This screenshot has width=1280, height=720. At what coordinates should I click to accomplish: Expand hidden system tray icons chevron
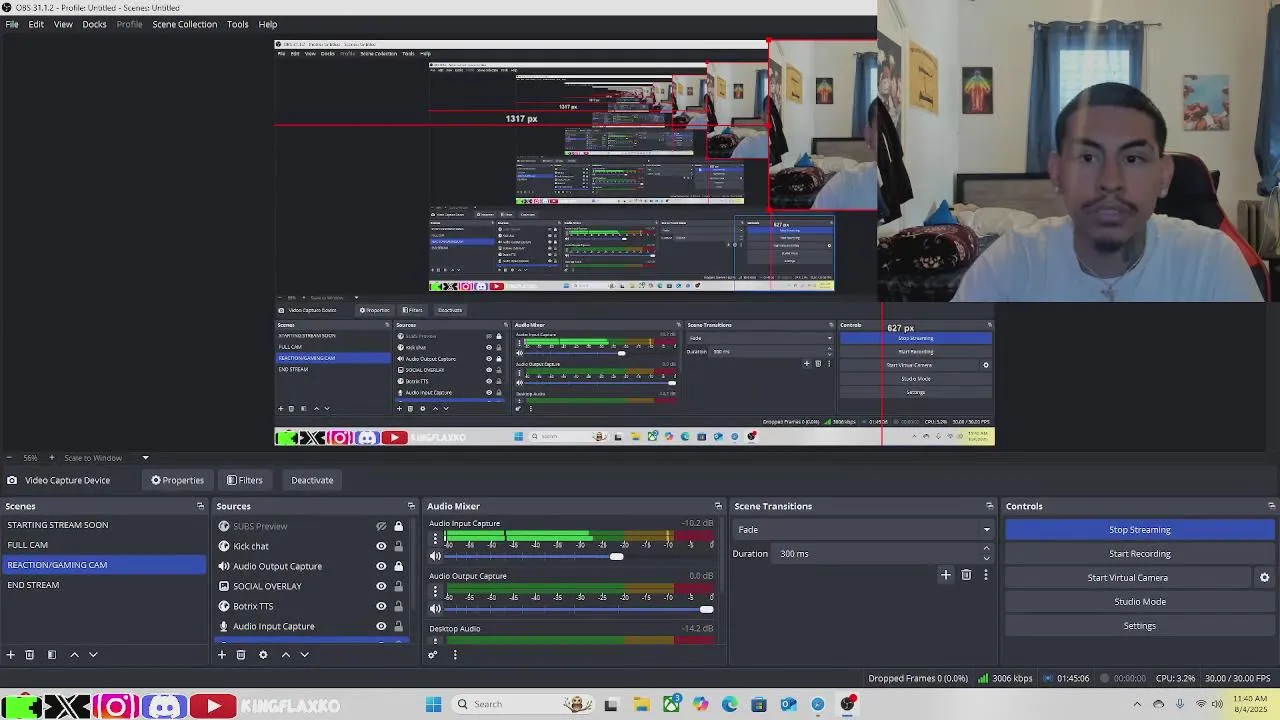pyautogui.click(x=1137, y=704)
